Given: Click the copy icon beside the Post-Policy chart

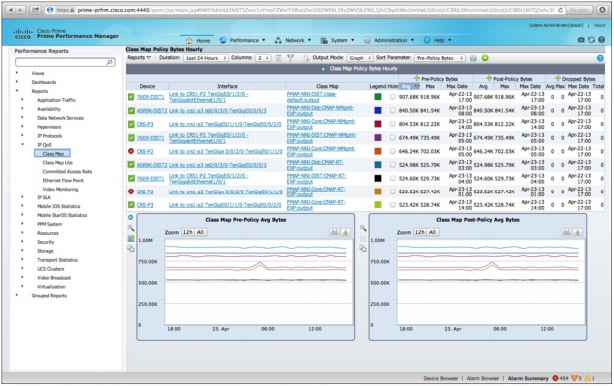Looking at the screenshot, I should click(363, 249).
